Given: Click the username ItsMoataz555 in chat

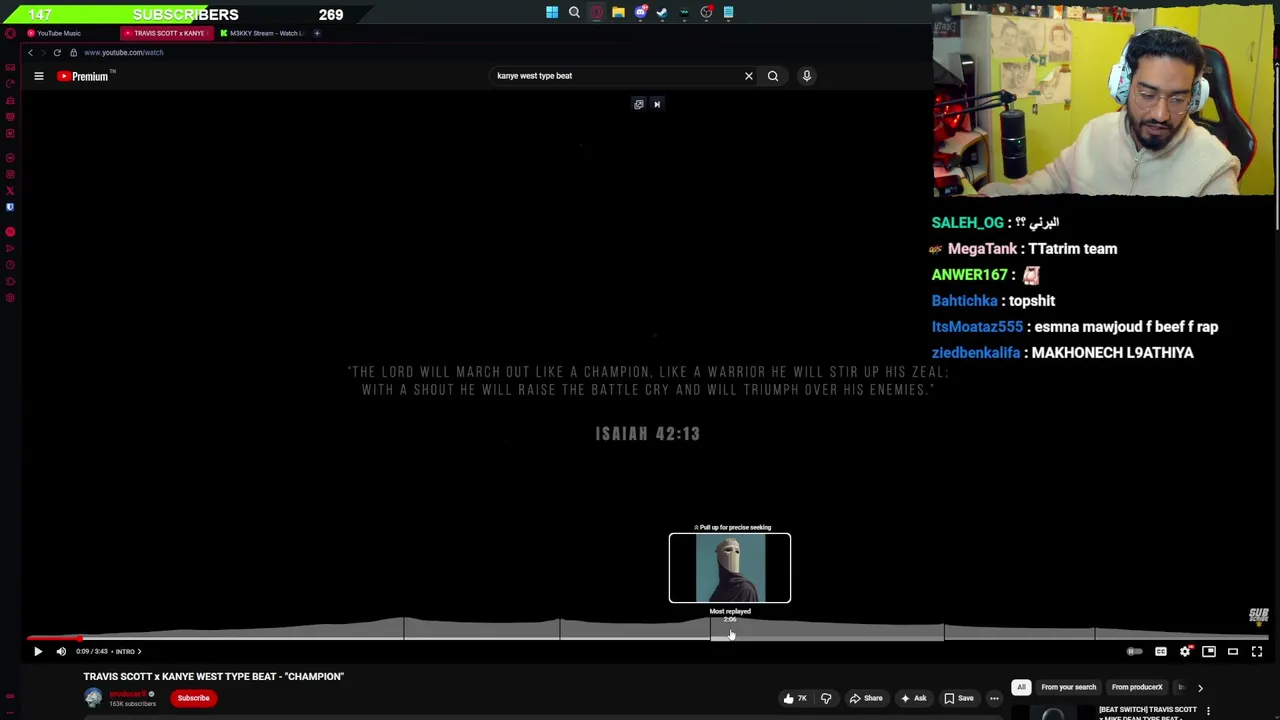Looking at the screenshot, I should tap(977, 327).
